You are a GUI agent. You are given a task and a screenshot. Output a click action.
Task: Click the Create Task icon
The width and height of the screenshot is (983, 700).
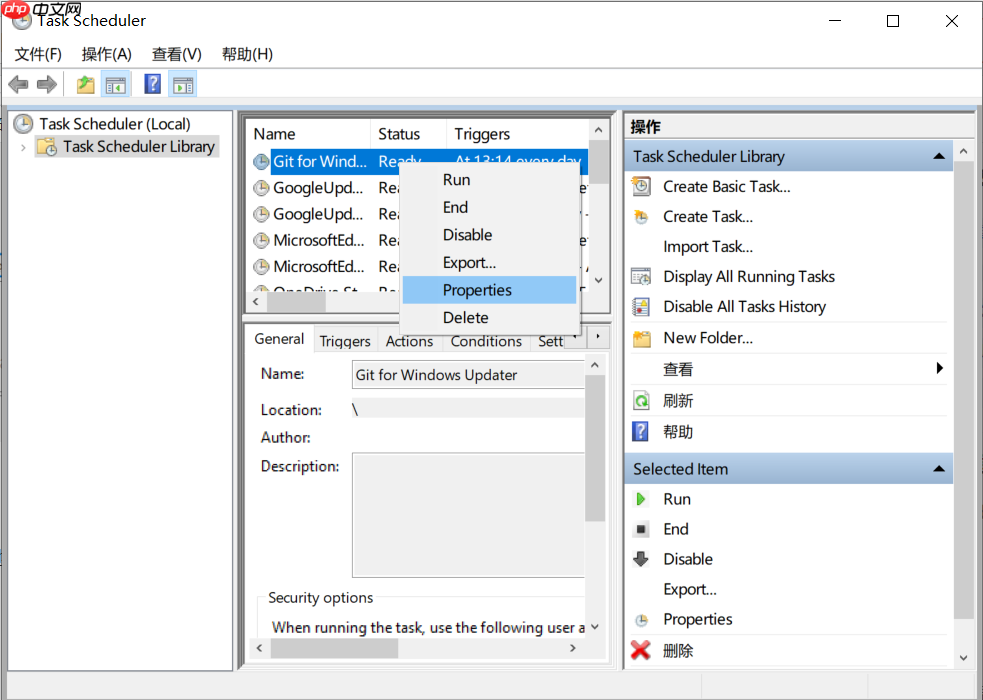point(641,217)
